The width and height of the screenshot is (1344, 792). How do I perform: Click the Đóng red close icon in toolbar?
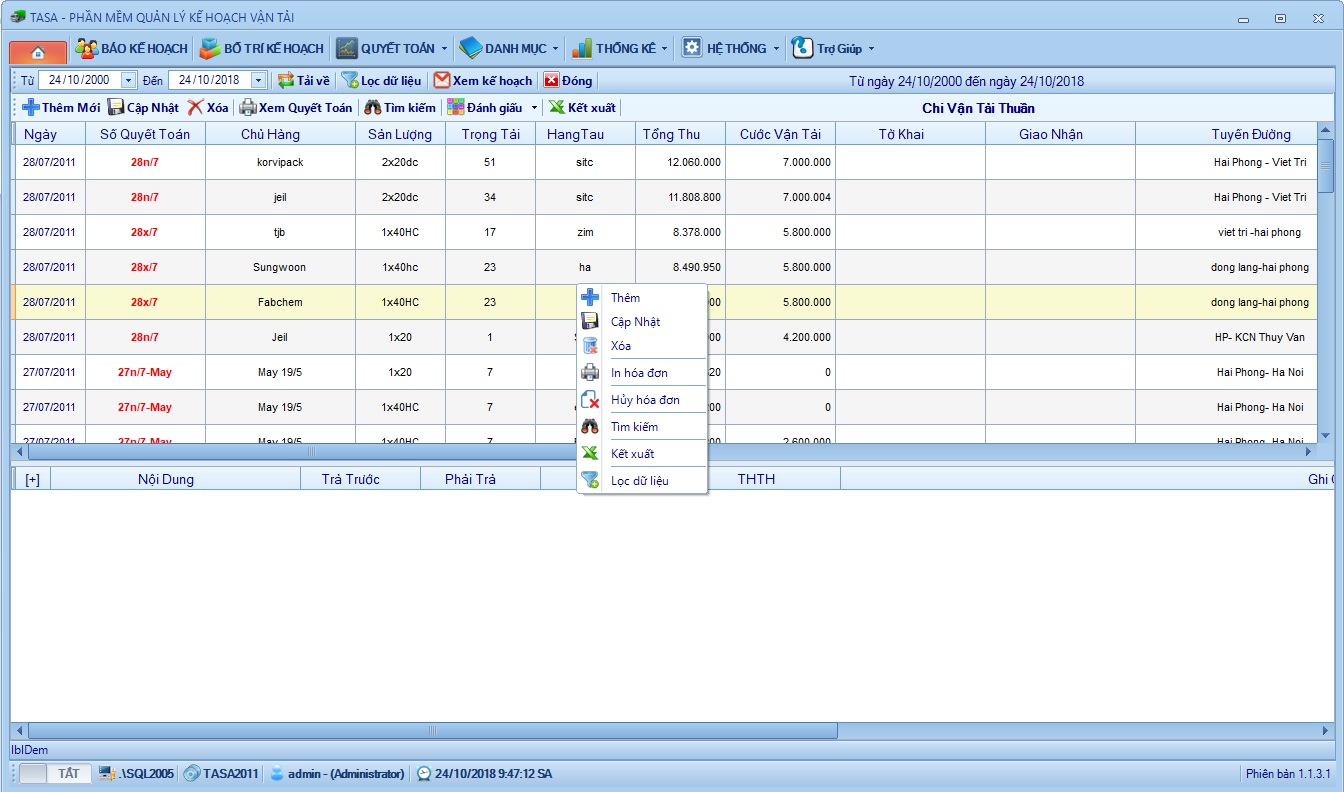coord(551,81)
